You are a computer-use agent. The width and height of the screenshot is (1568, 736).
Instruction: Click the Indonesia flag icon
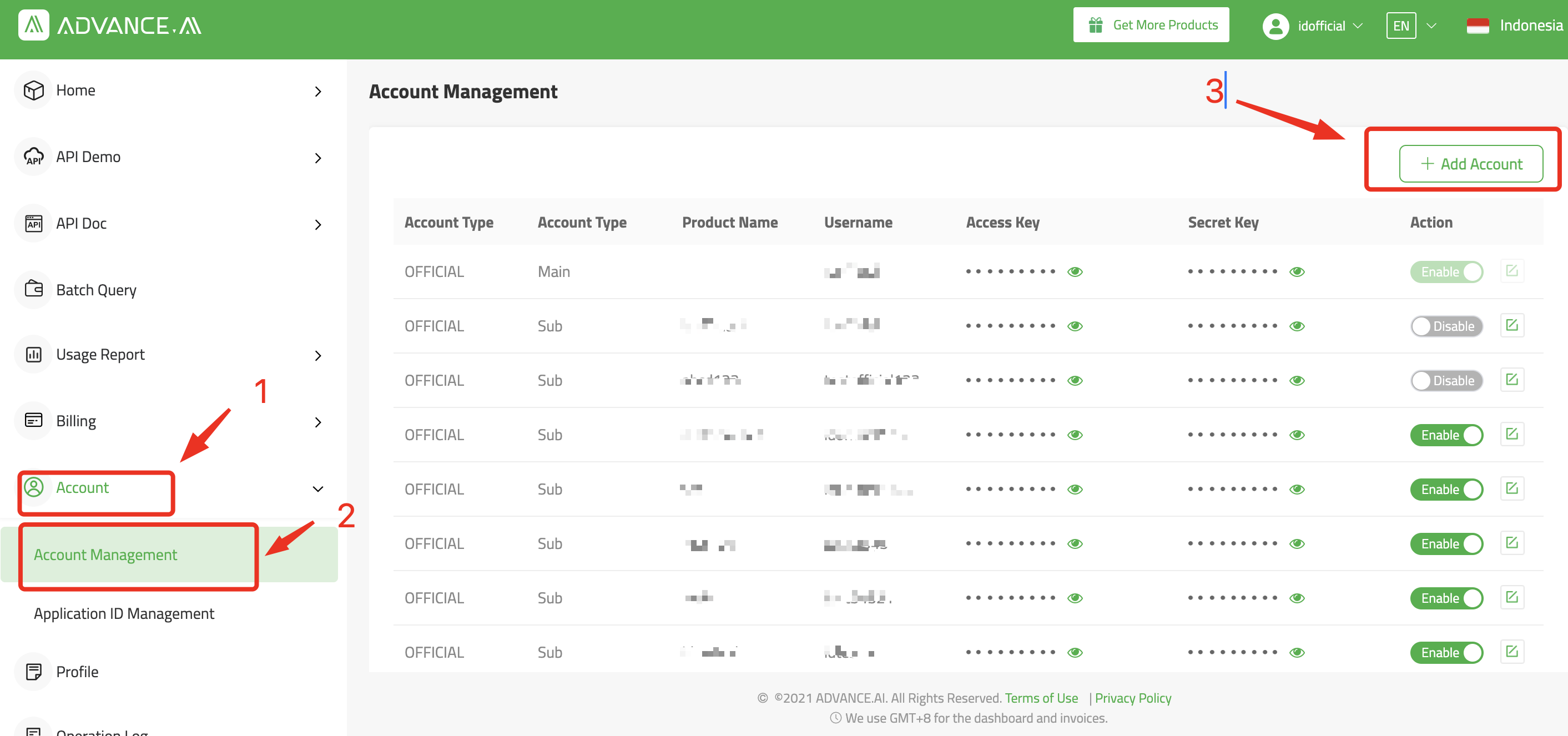(1478, 26)
